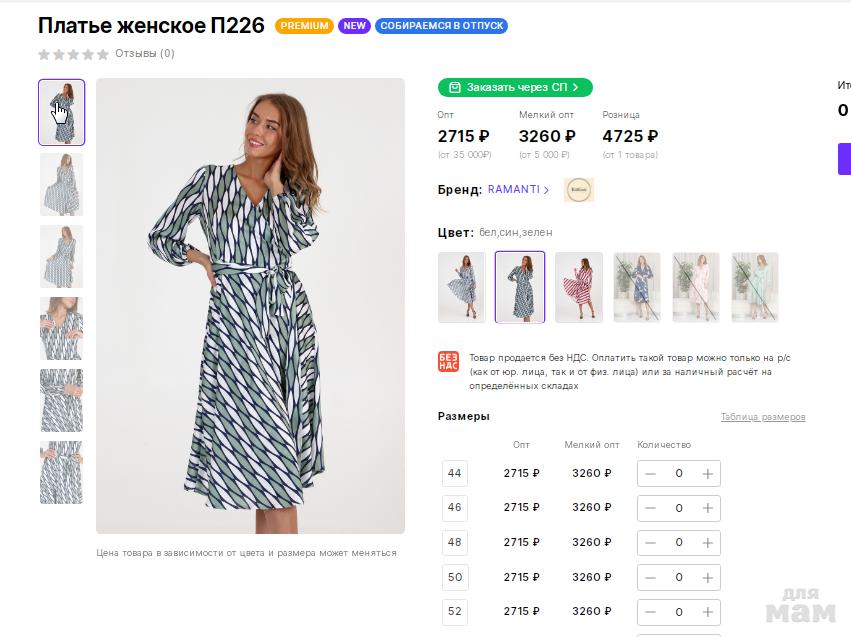
Task: View the last thumbnail in the gallery
Action: [x=62, y=472]
